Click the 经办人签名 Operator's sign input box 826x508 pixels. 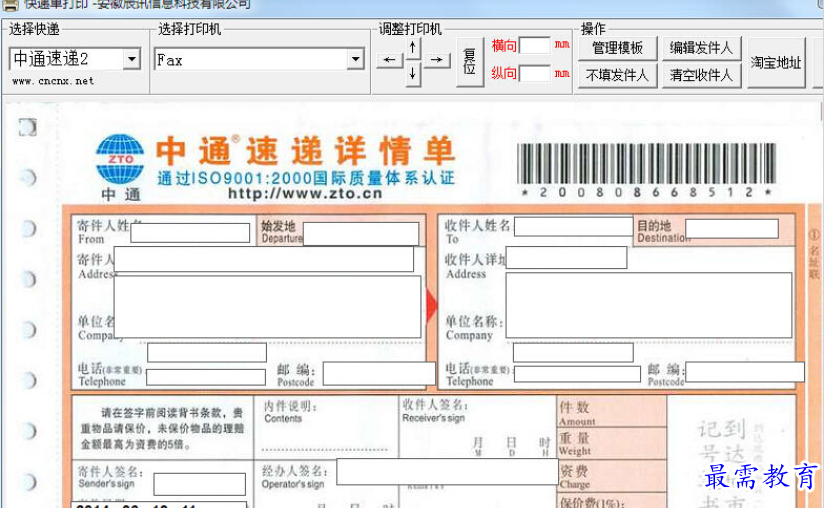point(447,472)
